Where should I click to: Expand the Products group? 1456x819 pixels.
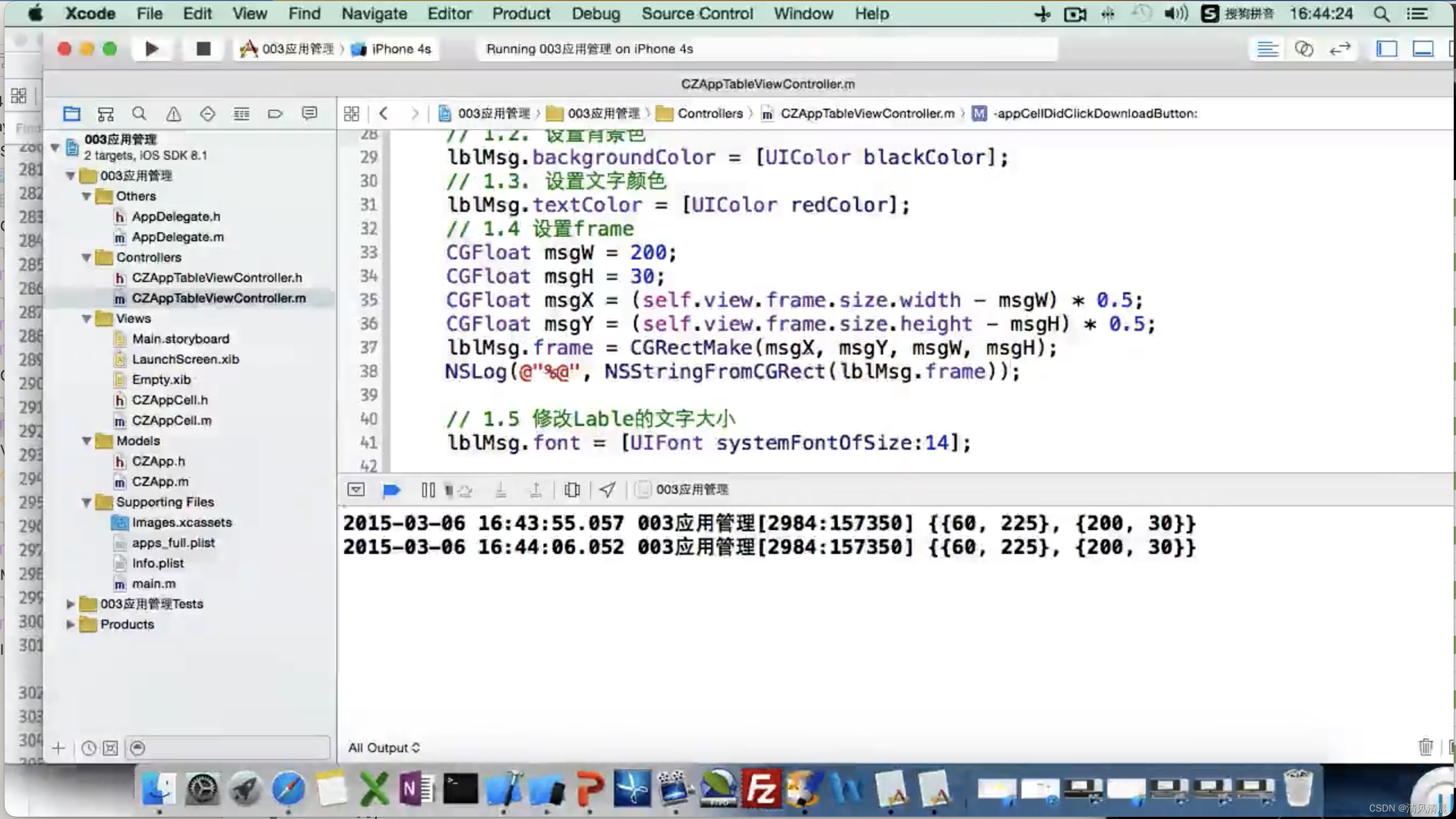coord(70,625)
